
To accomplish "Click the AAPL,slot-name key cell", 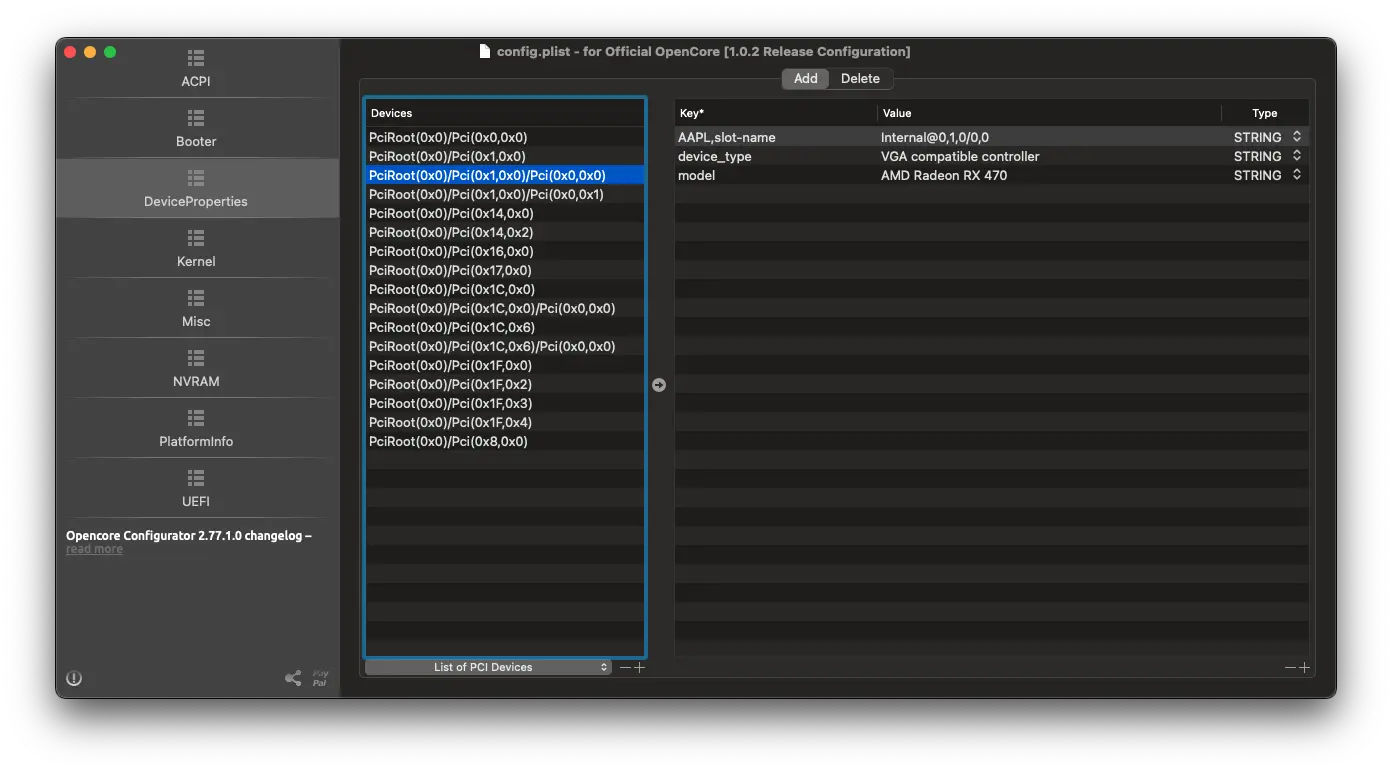I will (776, 137).
